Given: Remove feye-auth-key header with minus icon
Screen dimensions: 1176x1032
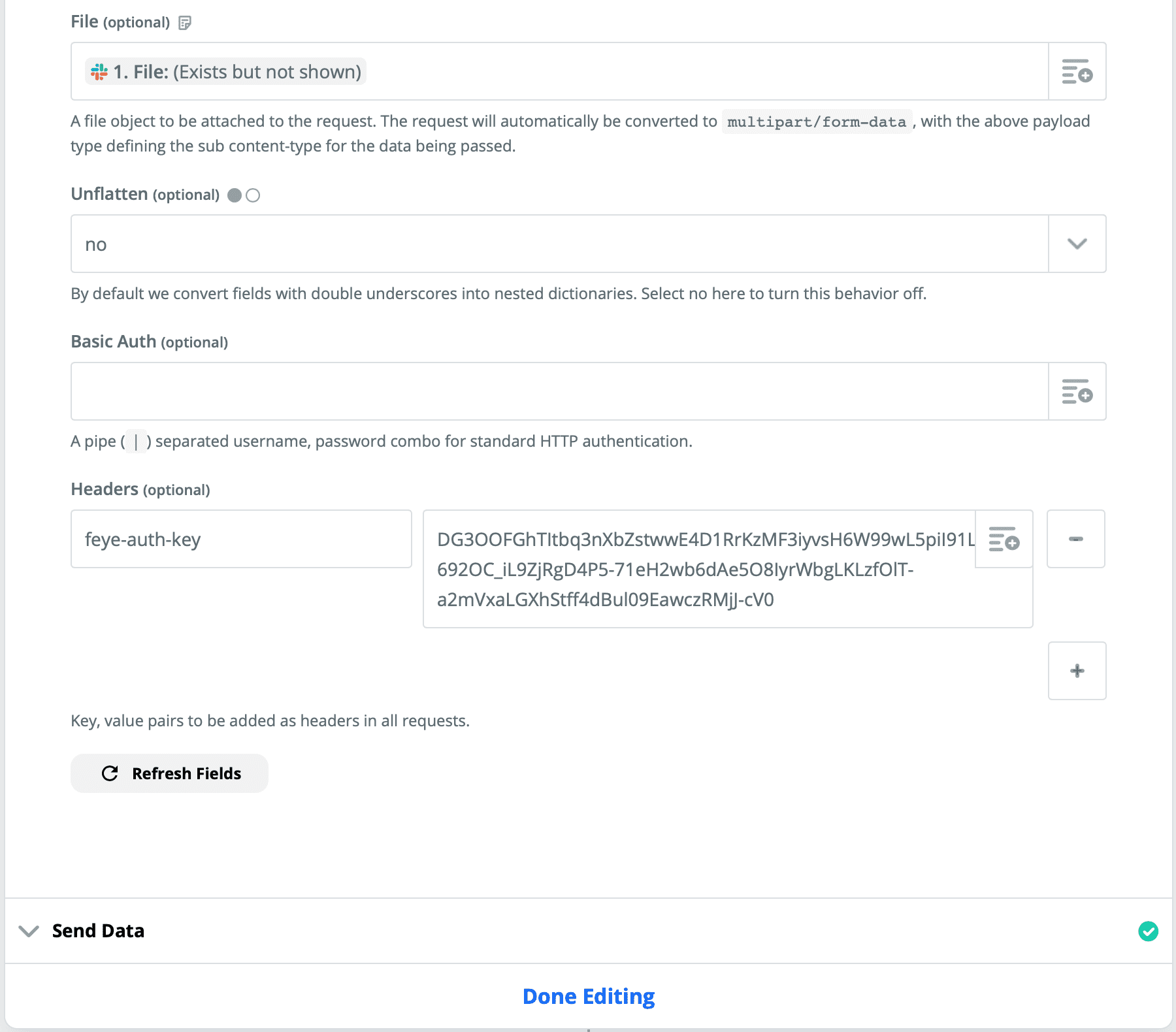Looking at the screenshot, I should pyautogui.click(x=1075, y=538).
